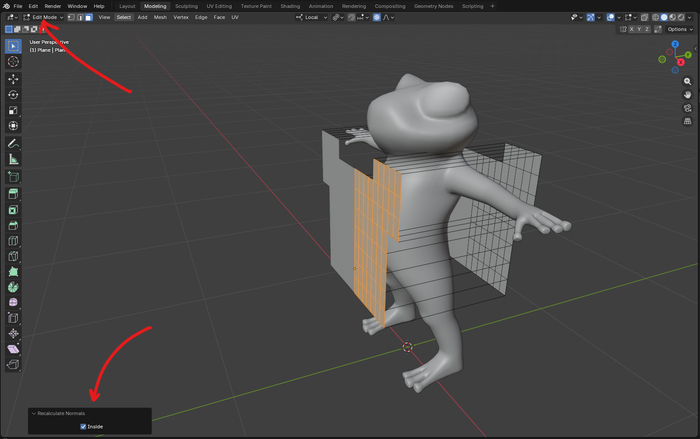Viewport: 700px width, 439px height.
Task: Open the Options dropdown
Action: 680,29
